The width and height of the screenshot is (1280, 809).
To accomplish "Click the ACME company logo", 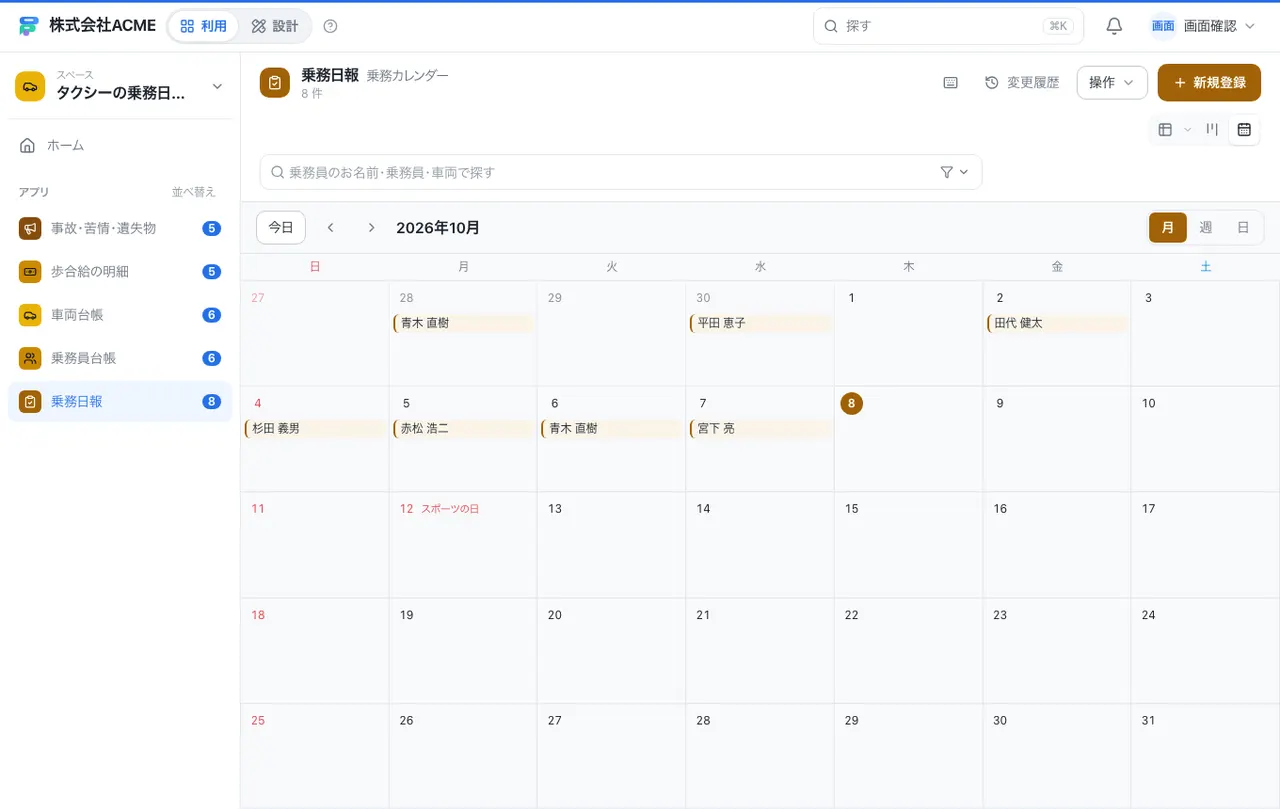I will pyautogui.click(x=28, y=26).
